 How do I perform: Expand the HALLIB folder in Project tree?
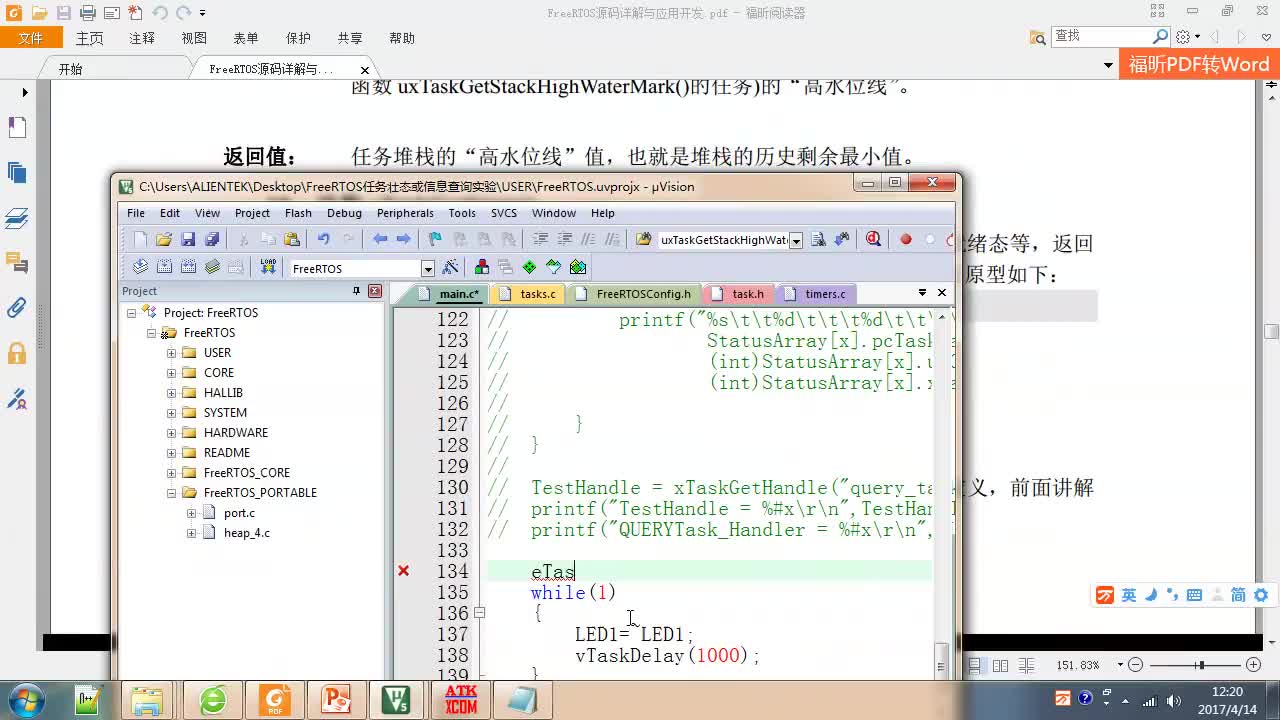pyautogui.click(x=171, y=393)
